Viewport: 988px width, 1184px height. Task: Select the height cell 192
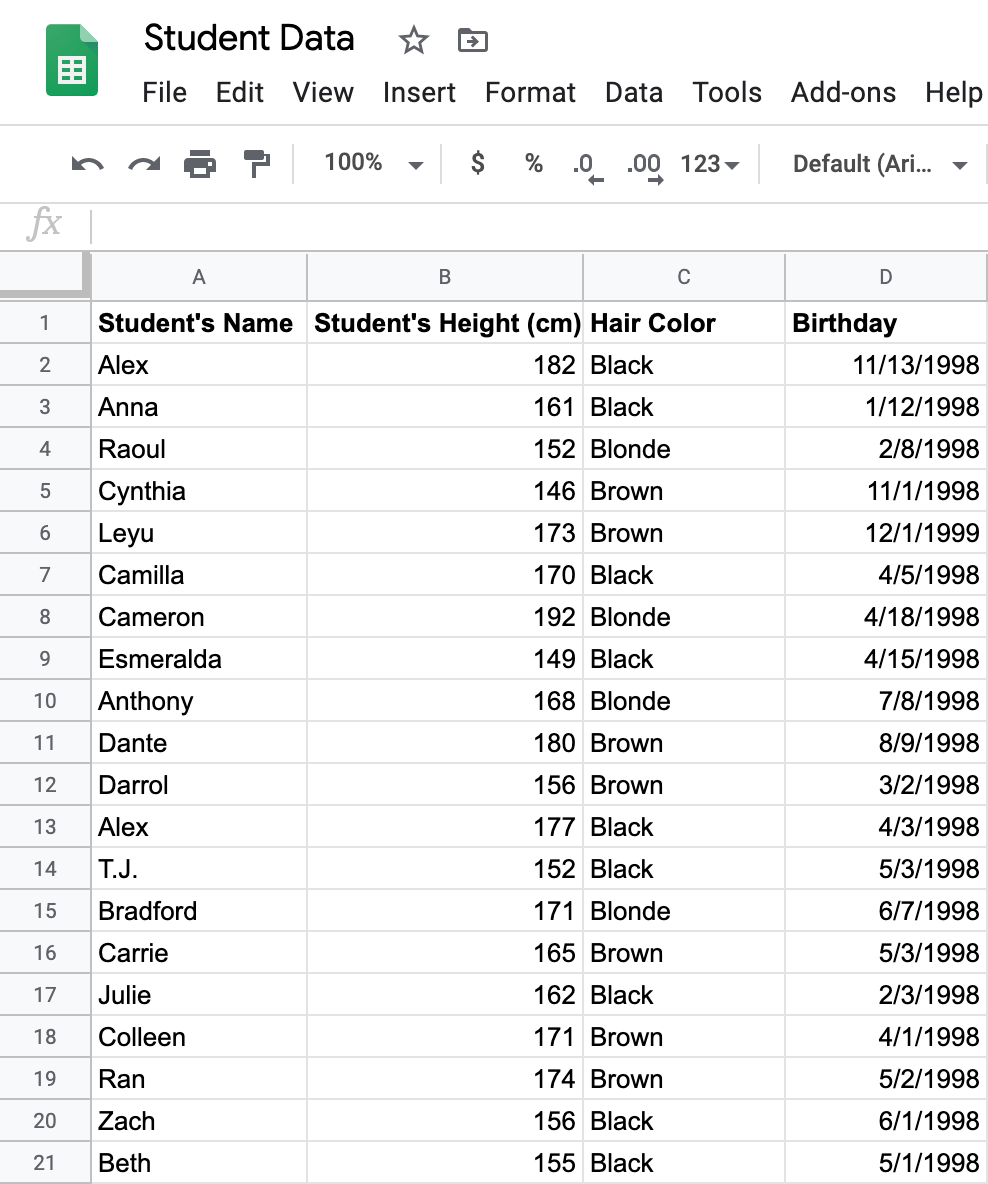(445, 617)
